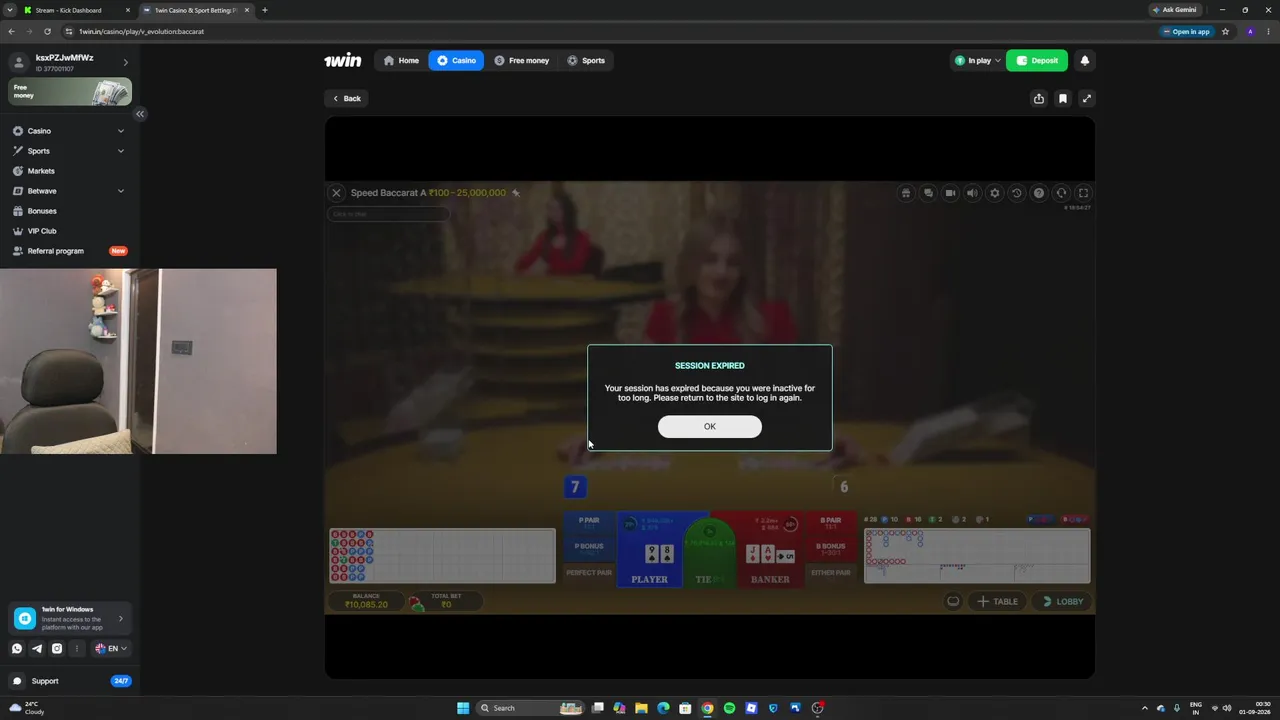Click Ask Gemini in the browser title bar
Viewport: 1280px width, 720px height.
click(1174, 10)
